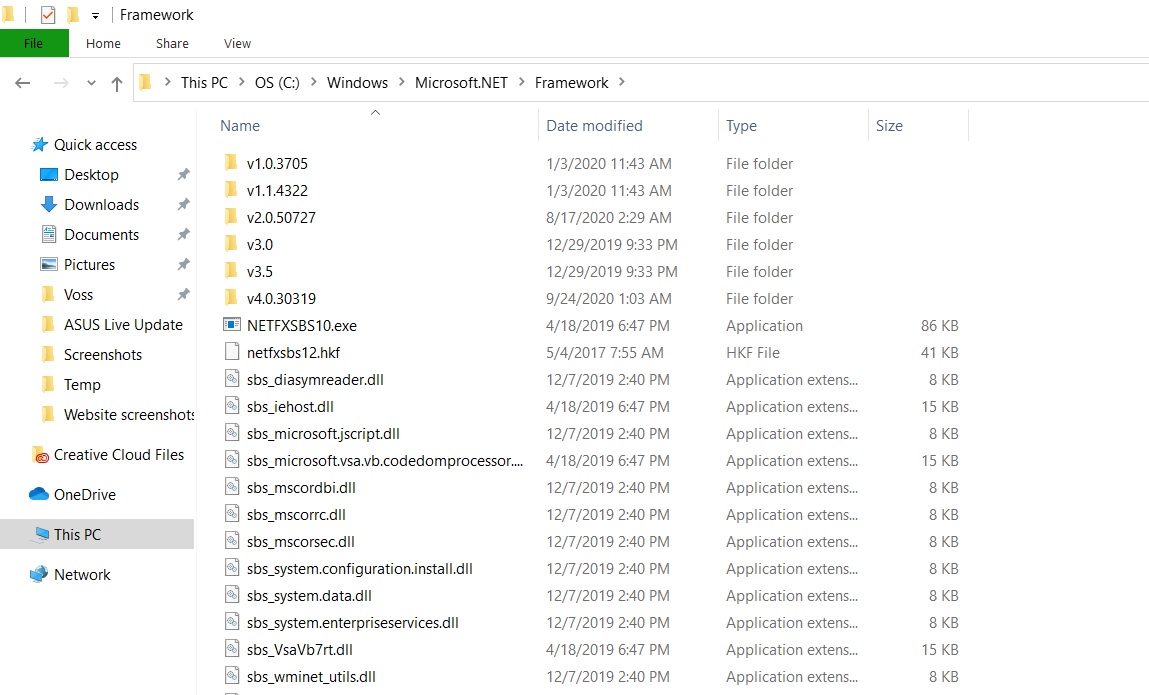Click Microsoft.NET in the address breadcrumb
This screenshot has height=695, width=1149.
pos(461,83)
